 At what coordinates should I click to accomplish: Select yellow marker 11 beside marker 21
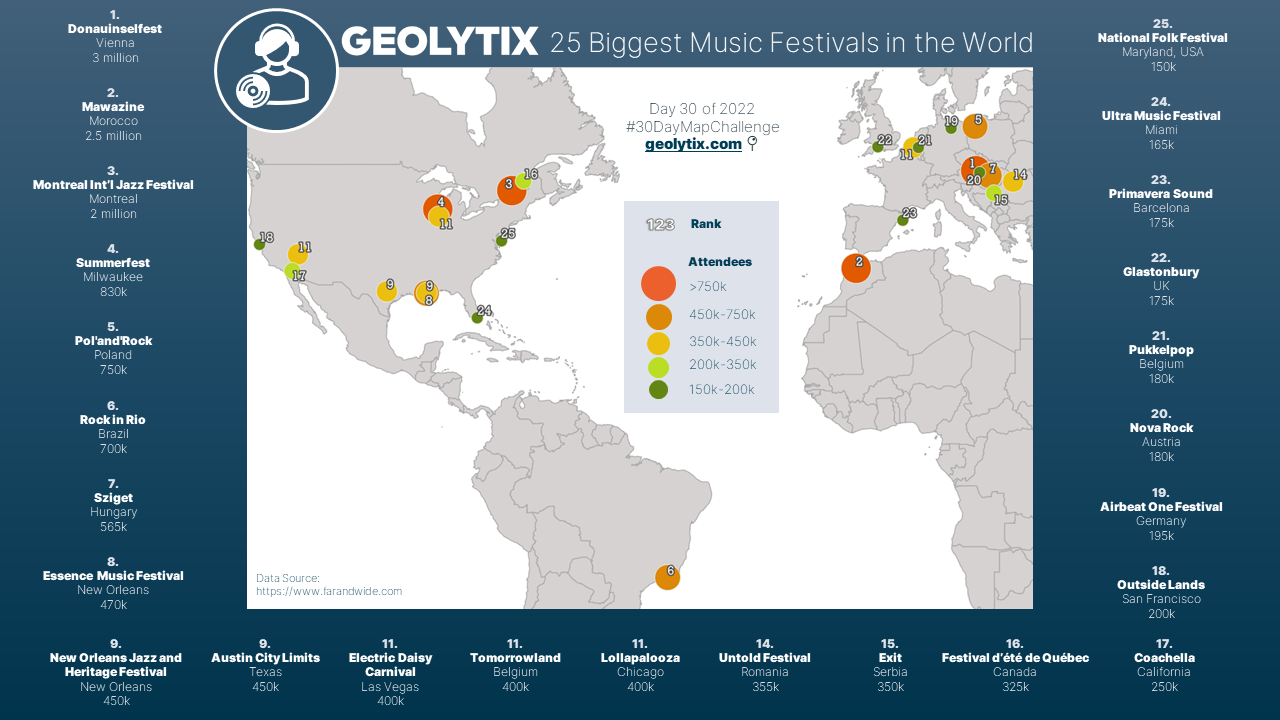911,148
